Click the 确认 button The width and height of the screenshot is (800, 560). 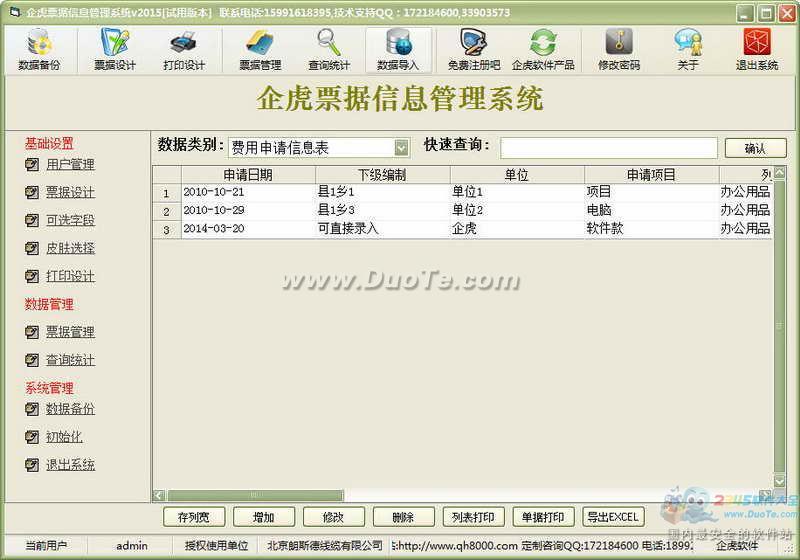pyautogui.click(x=755, y=148)
